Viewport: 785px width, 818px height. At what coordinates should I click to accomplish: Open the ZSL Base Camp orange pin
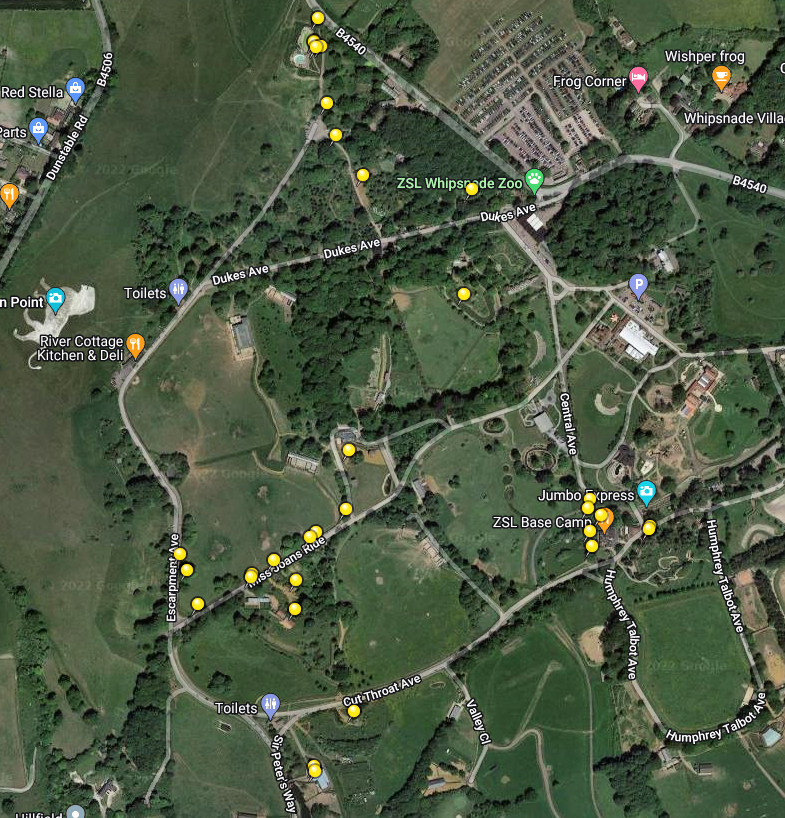(605, 521)
